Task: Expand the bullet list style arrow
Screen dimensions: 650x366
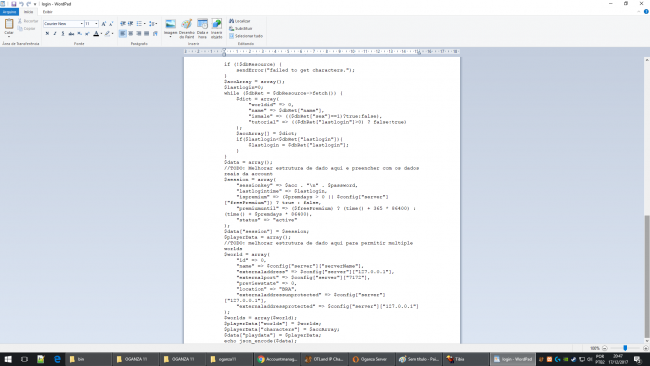Action: [144, 24]
